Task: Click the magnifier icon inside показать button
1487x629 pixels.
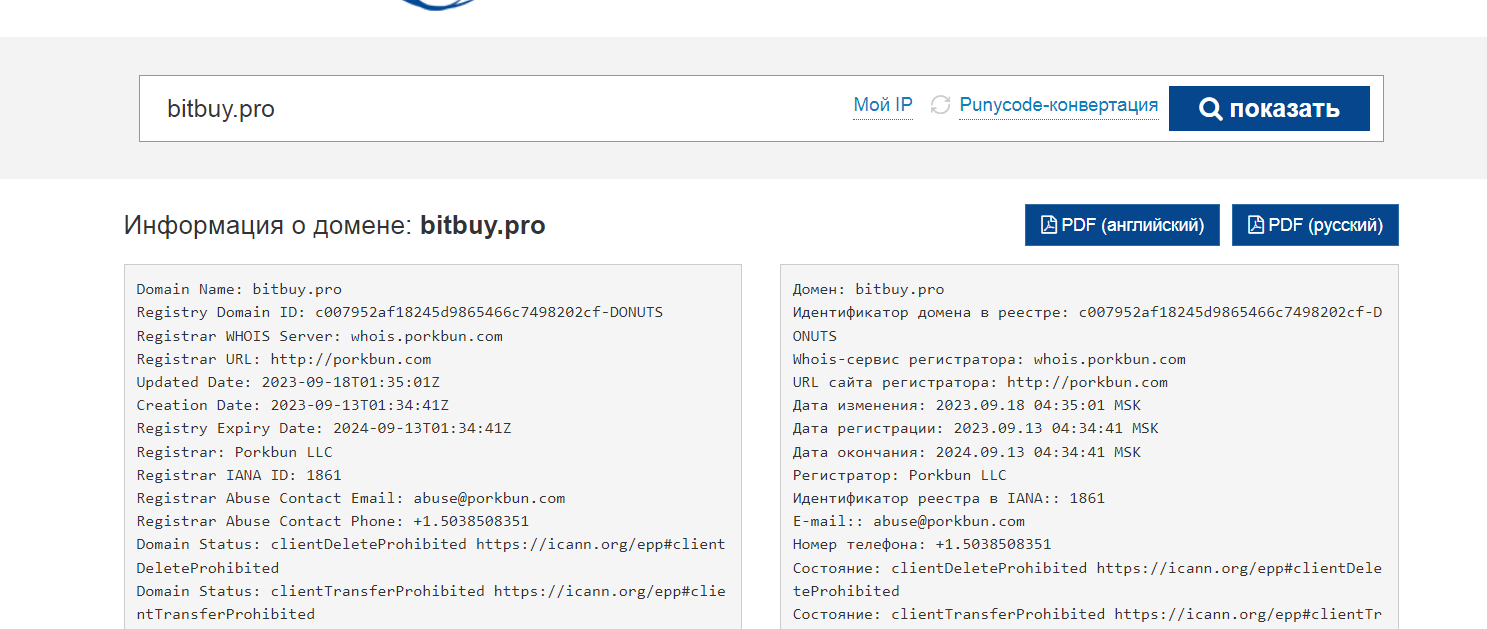Action: pos(1212,108)
